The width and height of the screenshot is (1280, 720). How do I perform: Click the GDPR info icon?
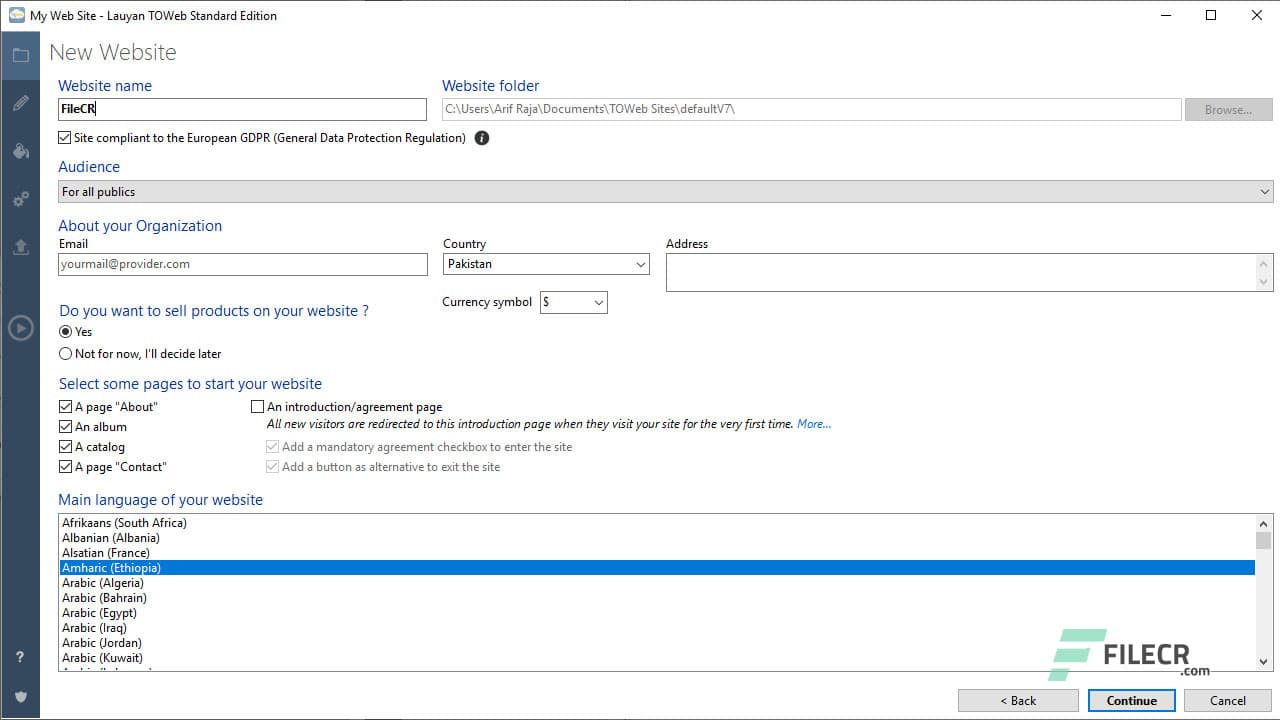click(x=482, y=138)
